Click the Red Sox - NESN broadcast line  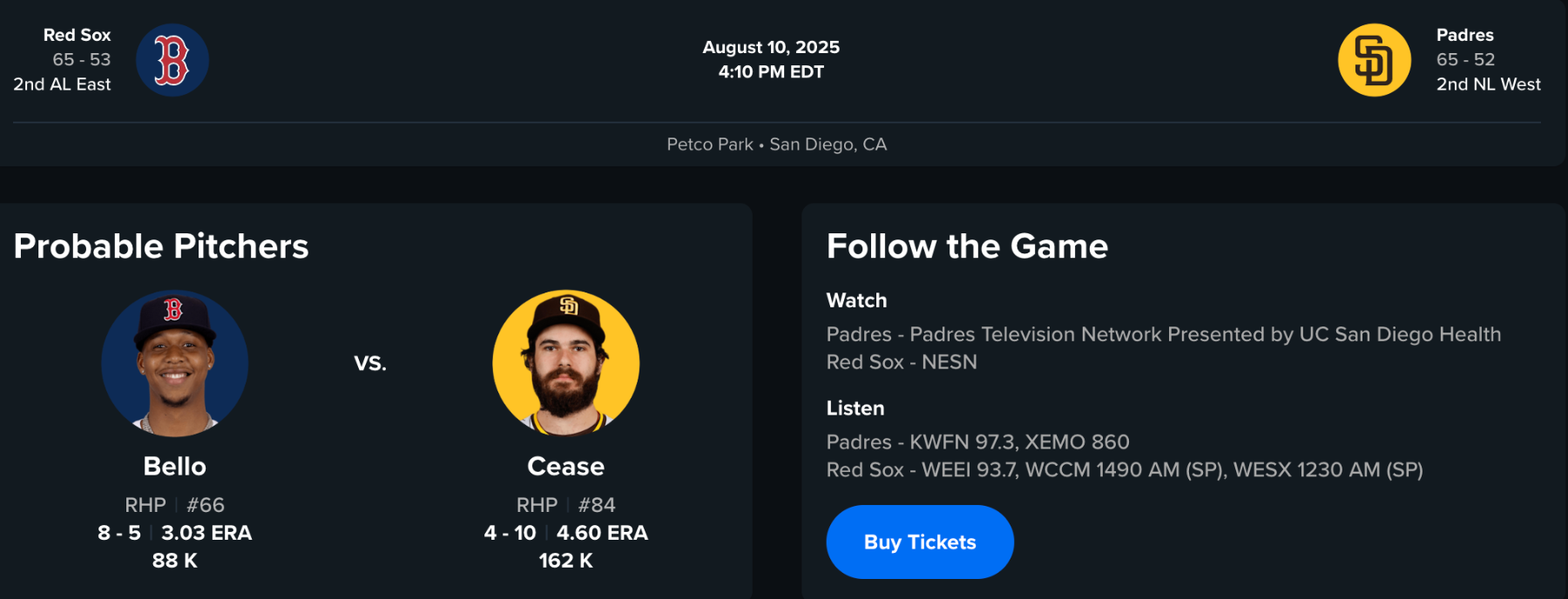(902, 362)
